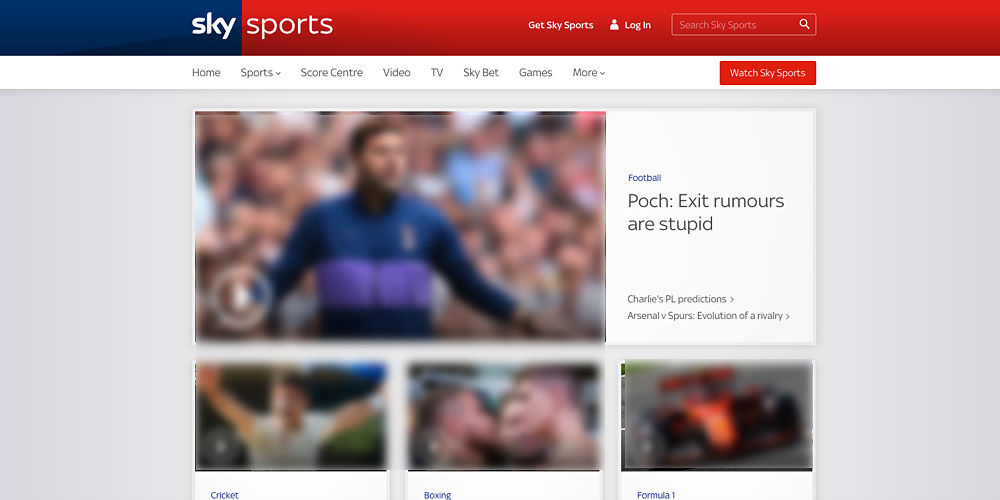Expand the Sports dropdown menu

point(260,73)
